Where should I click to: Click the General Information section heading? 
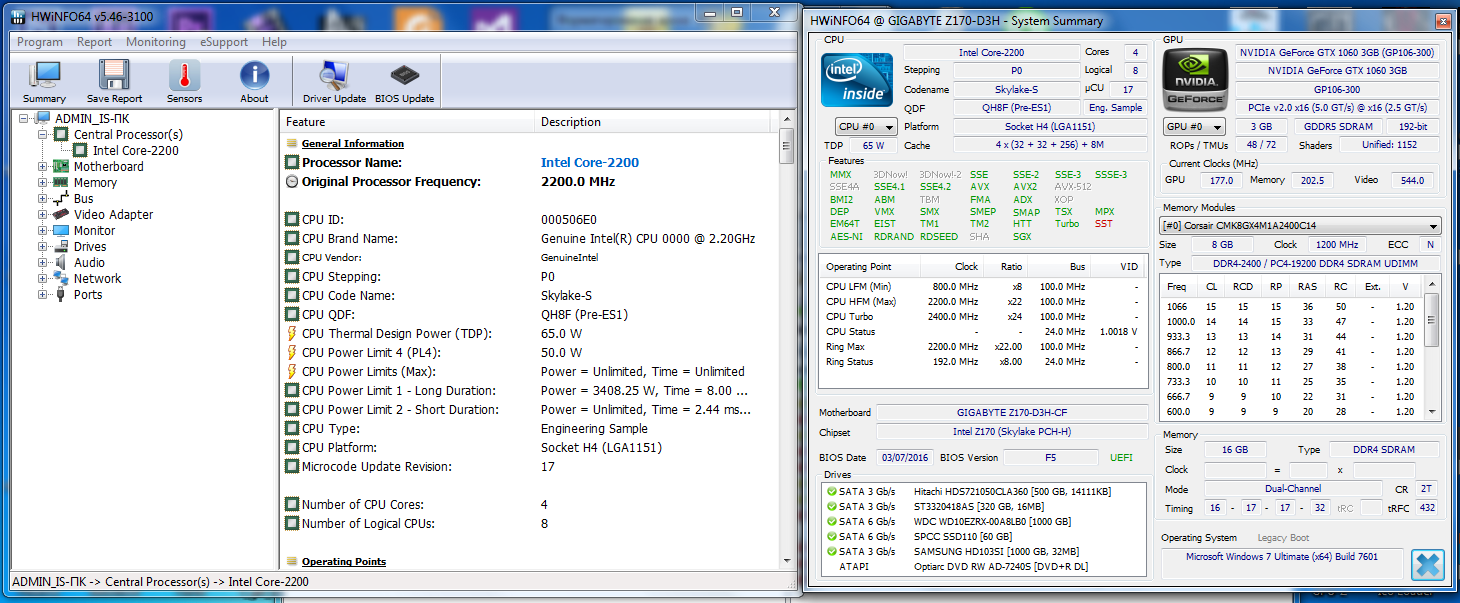click(353, 144)
